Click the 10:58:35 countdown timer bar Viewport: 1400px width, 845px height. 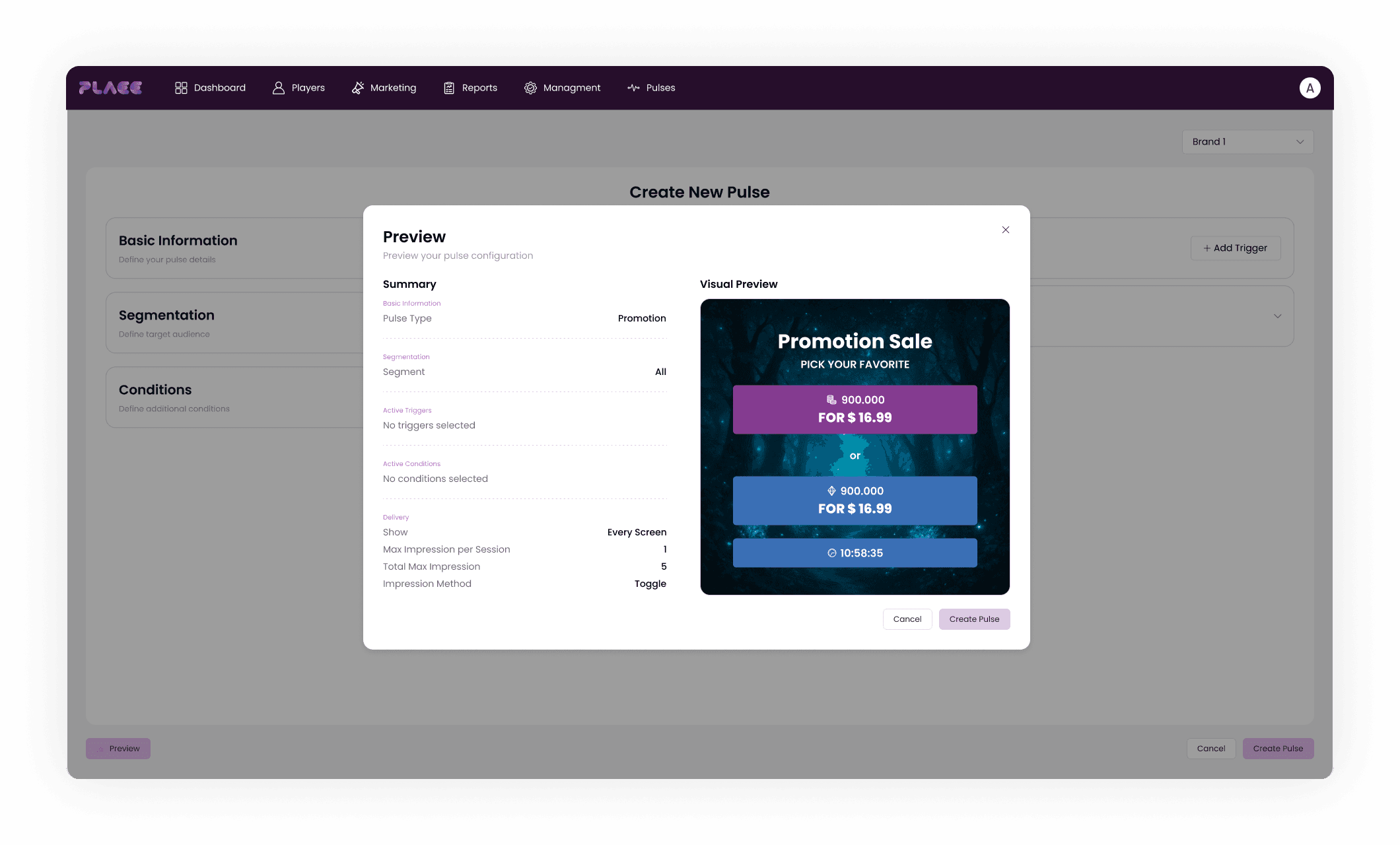[x=855, y=553]
